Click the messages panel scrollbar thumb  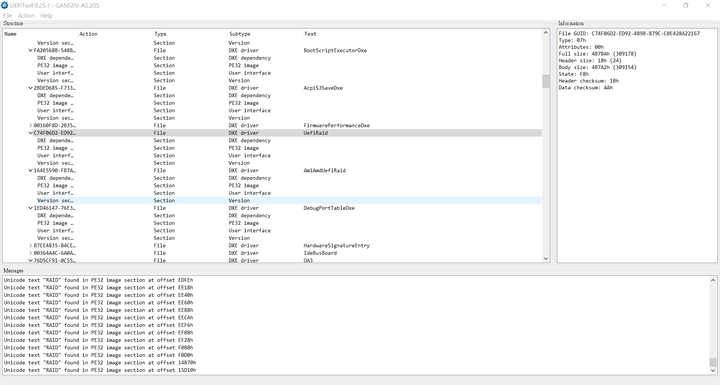713,362
